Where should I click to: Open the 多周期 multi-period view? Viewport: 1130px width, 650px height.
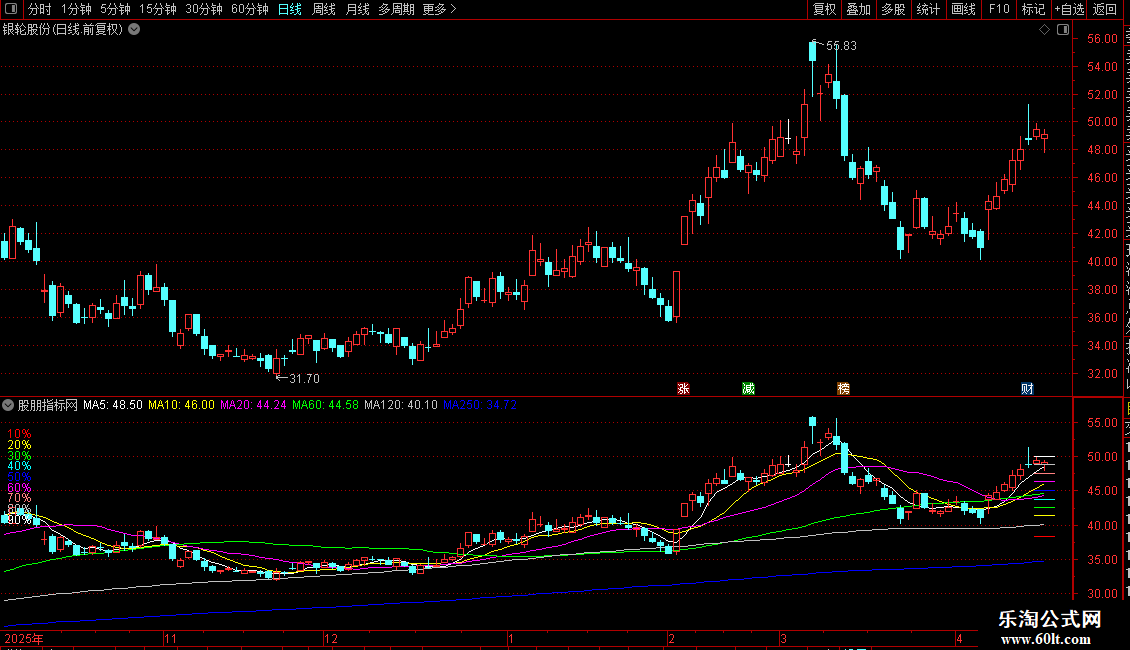[x=396, y=9]
